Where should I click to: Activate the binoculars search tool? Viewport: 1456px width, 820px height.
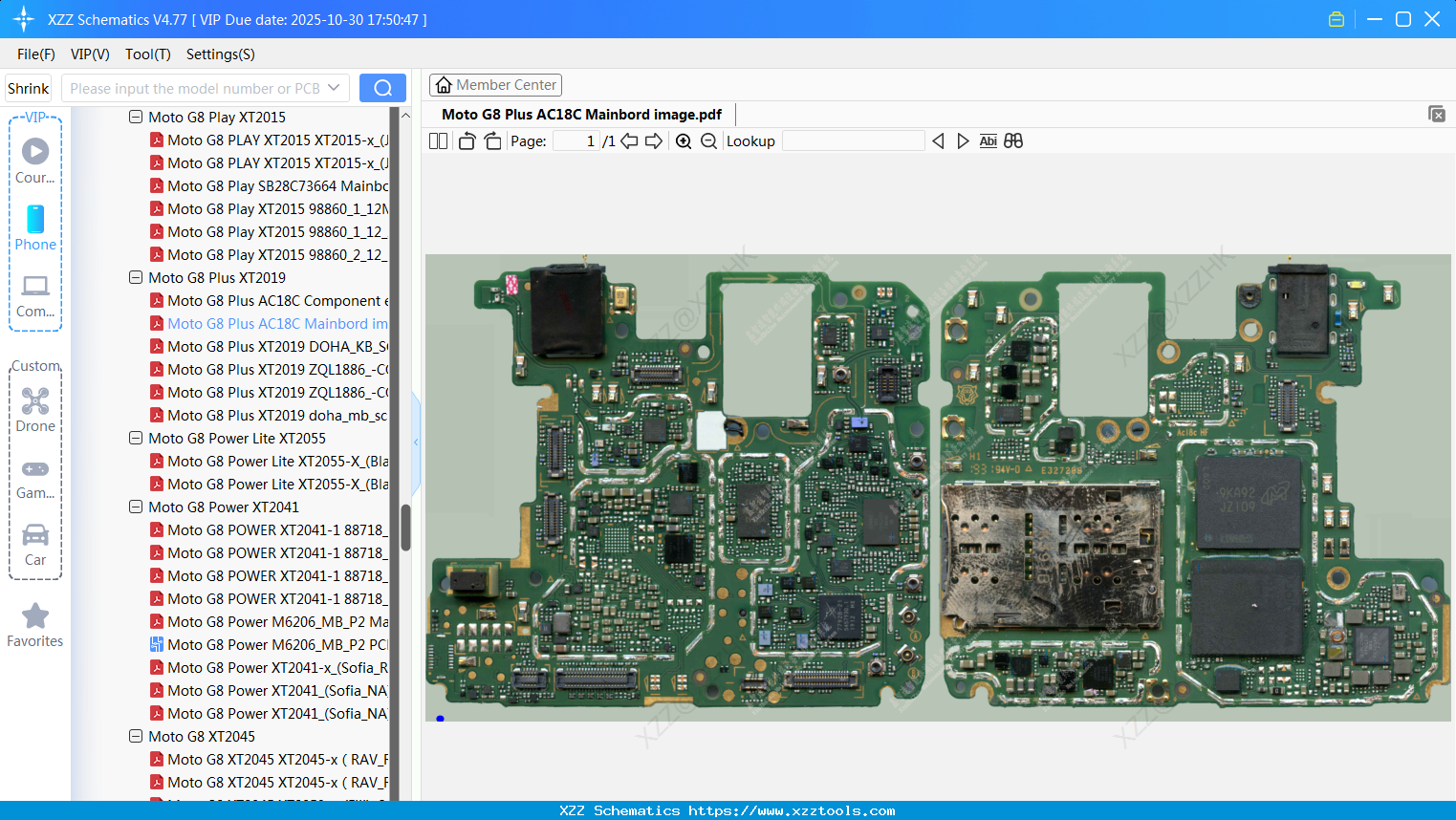1013,140
